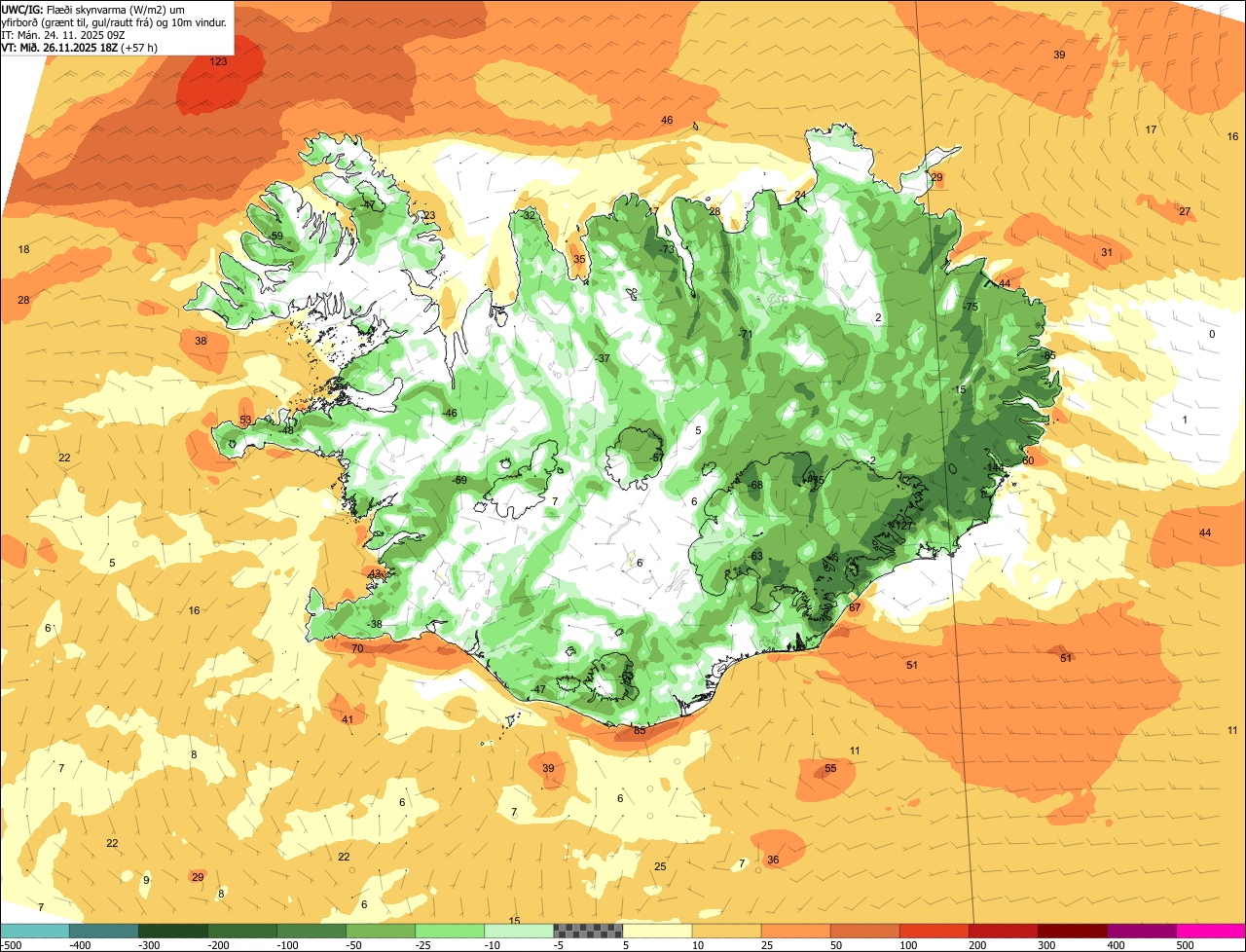This screenshot has width=1246, height=952.
Task: Click the '-75' value in northeast Iceland
Action: 970,307
